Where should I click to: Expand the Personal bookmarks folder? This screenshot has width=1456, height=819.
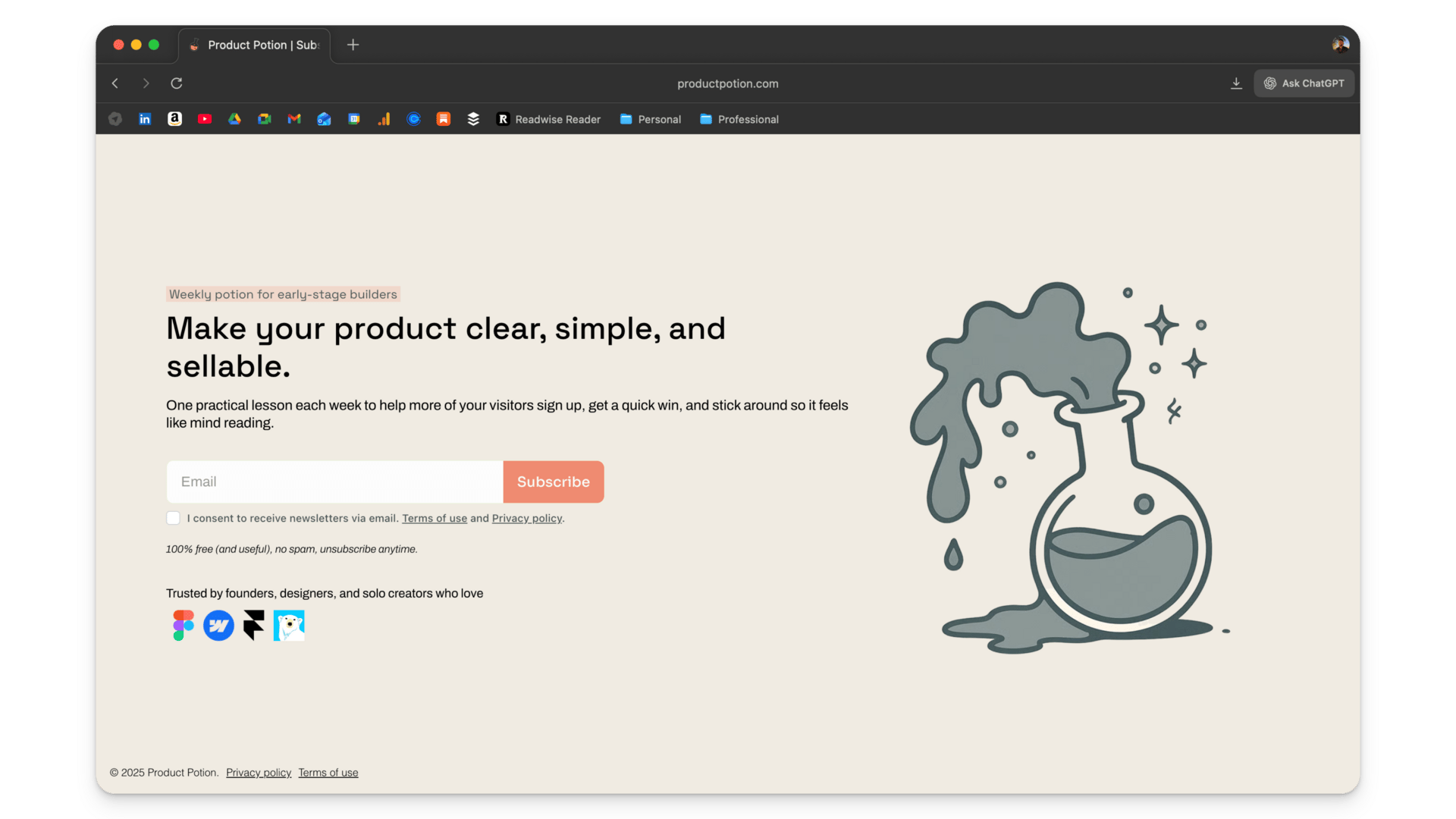651,119
